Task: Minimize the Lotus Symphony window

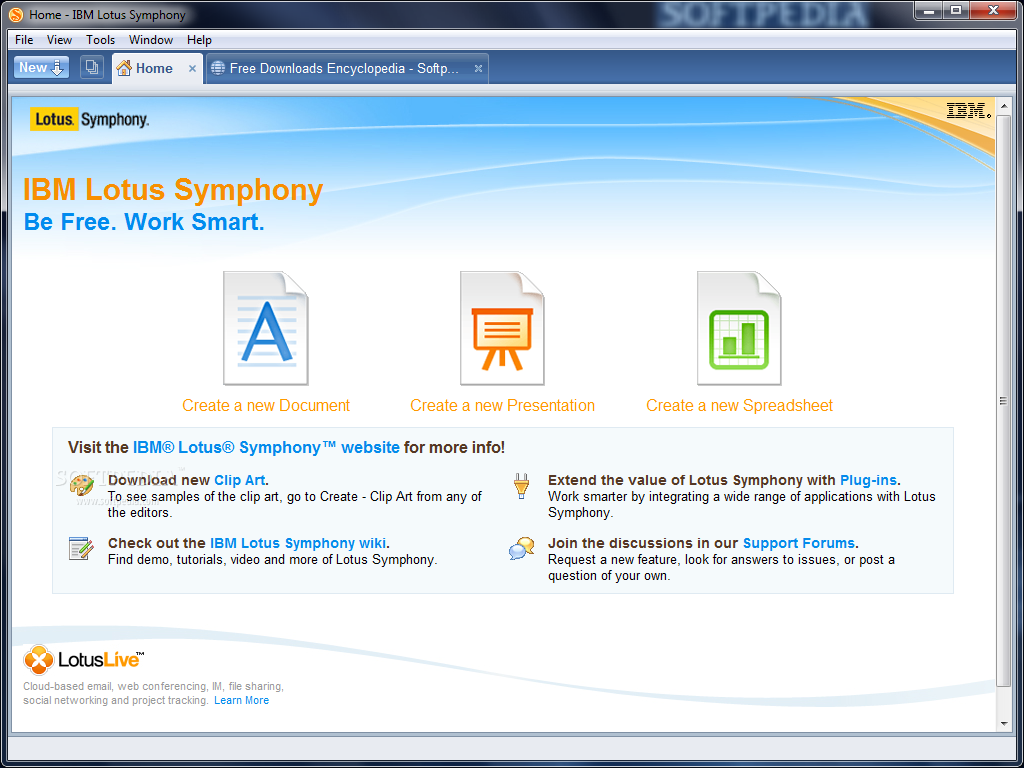Action: (x=929, y=10)
